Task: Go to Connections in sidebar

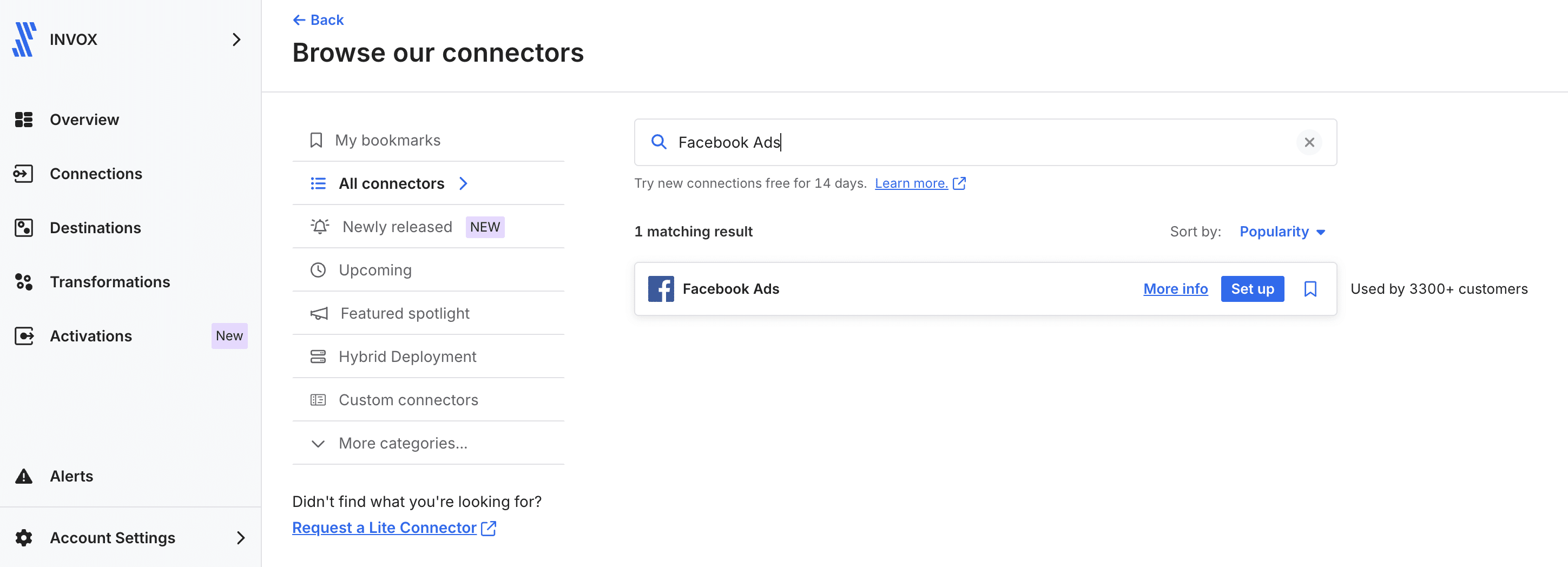Action: click(96, 173)
